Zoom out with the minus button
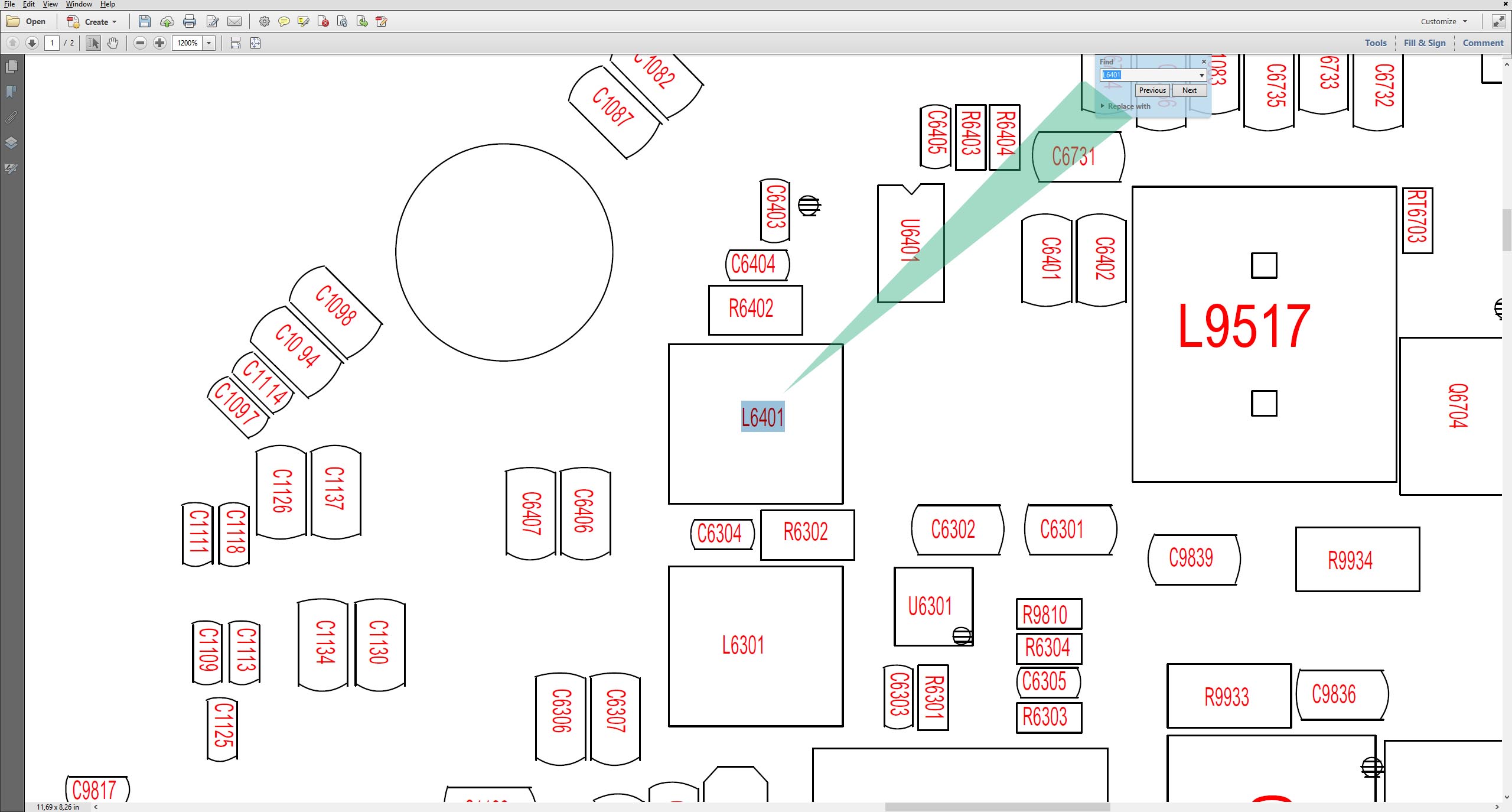 pos(140,43)
